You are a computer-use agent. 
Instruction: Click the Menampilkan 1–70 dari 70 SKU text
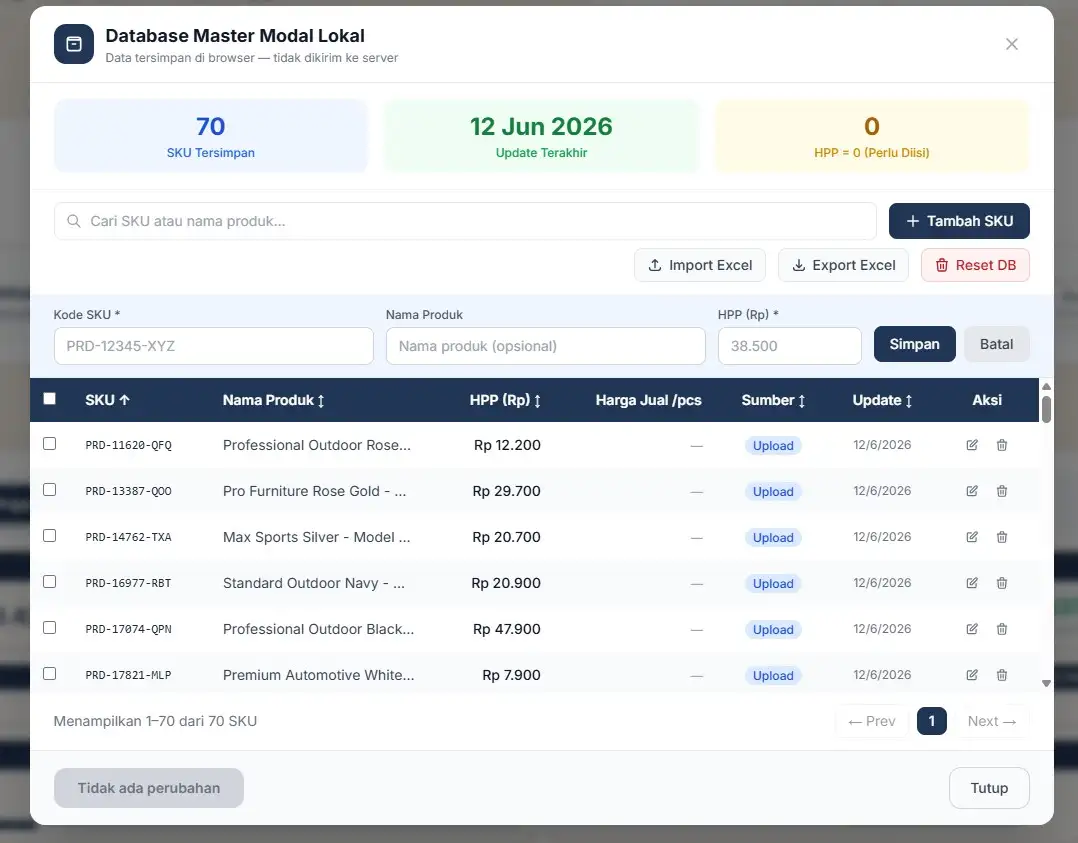click(x=155, y=721)
